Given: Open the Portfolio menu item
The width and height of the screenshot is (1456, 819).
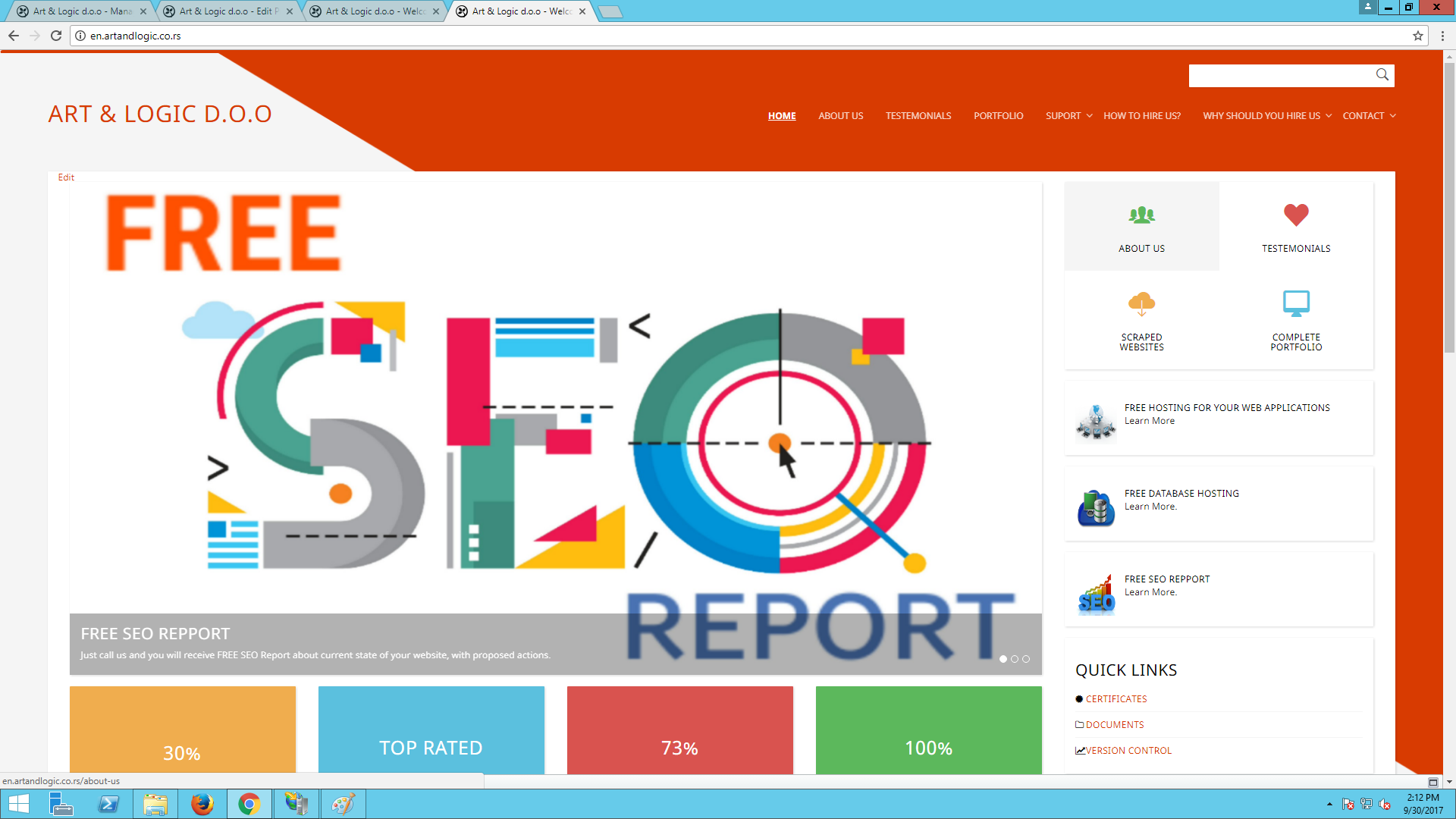Looking at the screenshot, I should click(998, 116).
